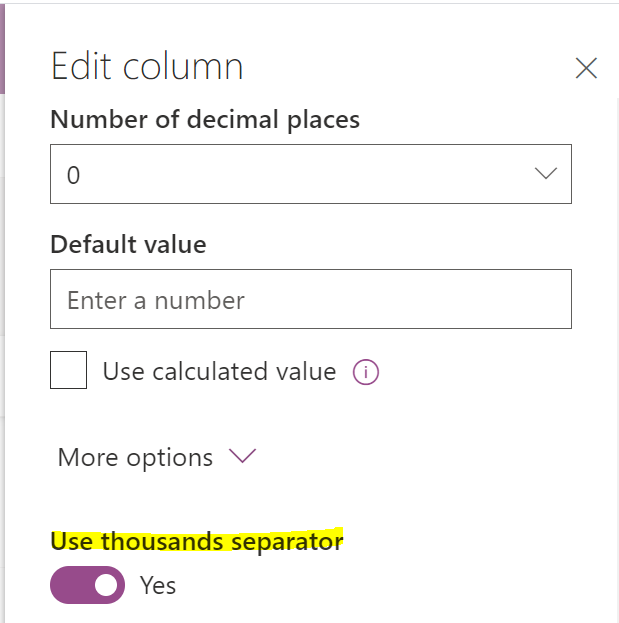Click the down arrow in the decimal places box
The image size is (619, 623).
[546, 174]
